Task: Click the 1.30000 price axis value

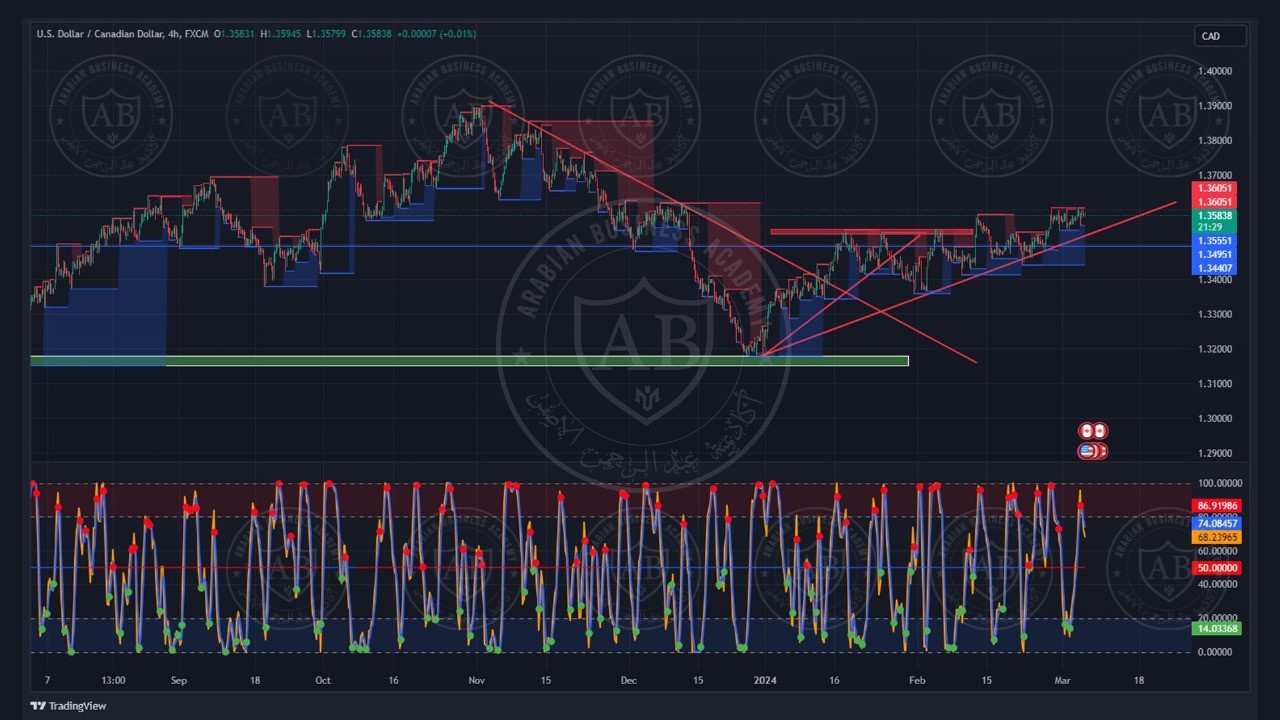Action: 1217,419
